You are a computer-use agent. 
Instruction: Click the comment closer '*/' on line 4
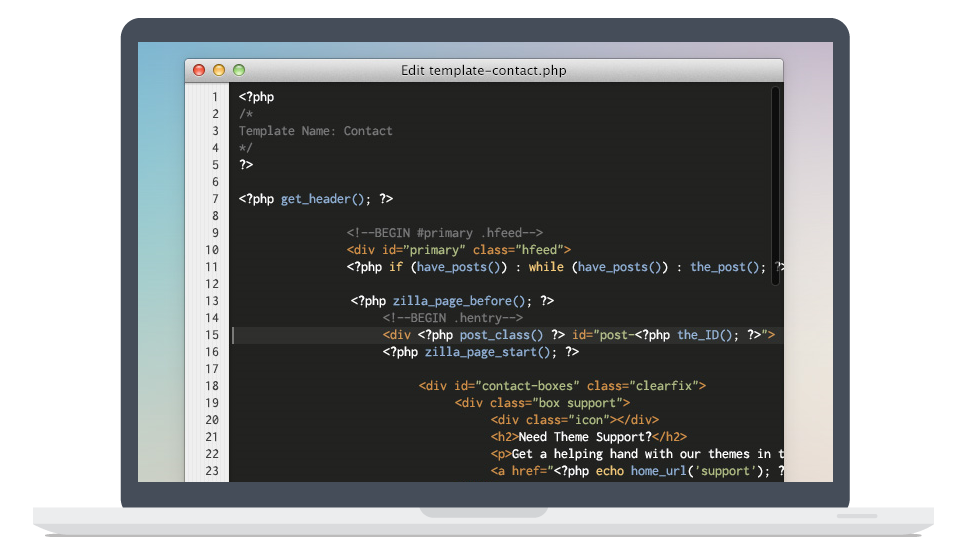point(246,148)
